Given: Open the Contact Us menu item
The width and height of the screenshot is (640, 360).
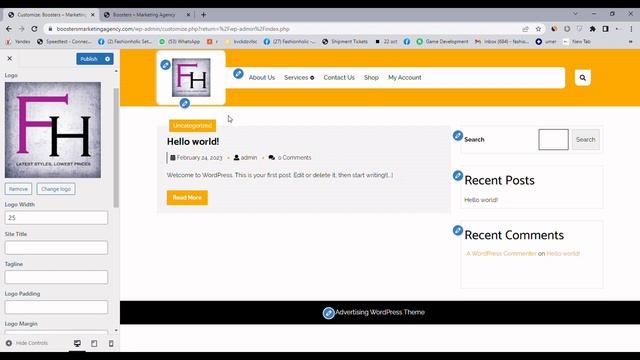Looking at the screenshot, I should pos(339,78).
